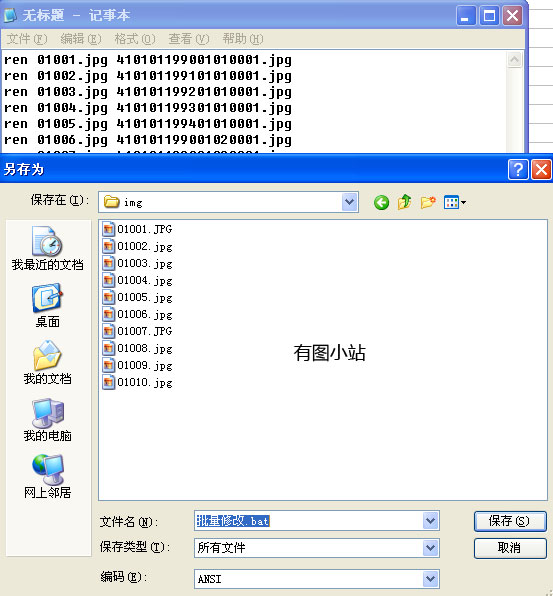Viewport: 553px width, 596px height.
Task: Click the Save (保存) button
Action: click(x=510, y=521)
